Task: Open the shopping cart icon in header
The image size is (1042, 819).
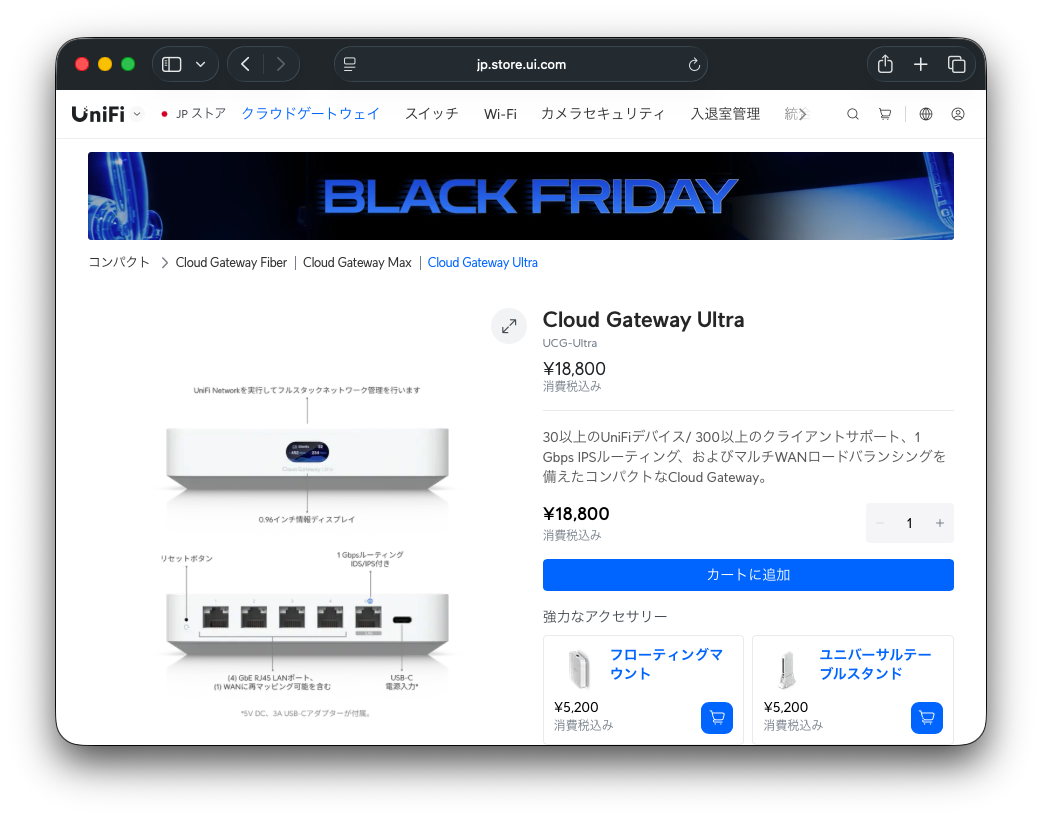Action: [885, 114]
